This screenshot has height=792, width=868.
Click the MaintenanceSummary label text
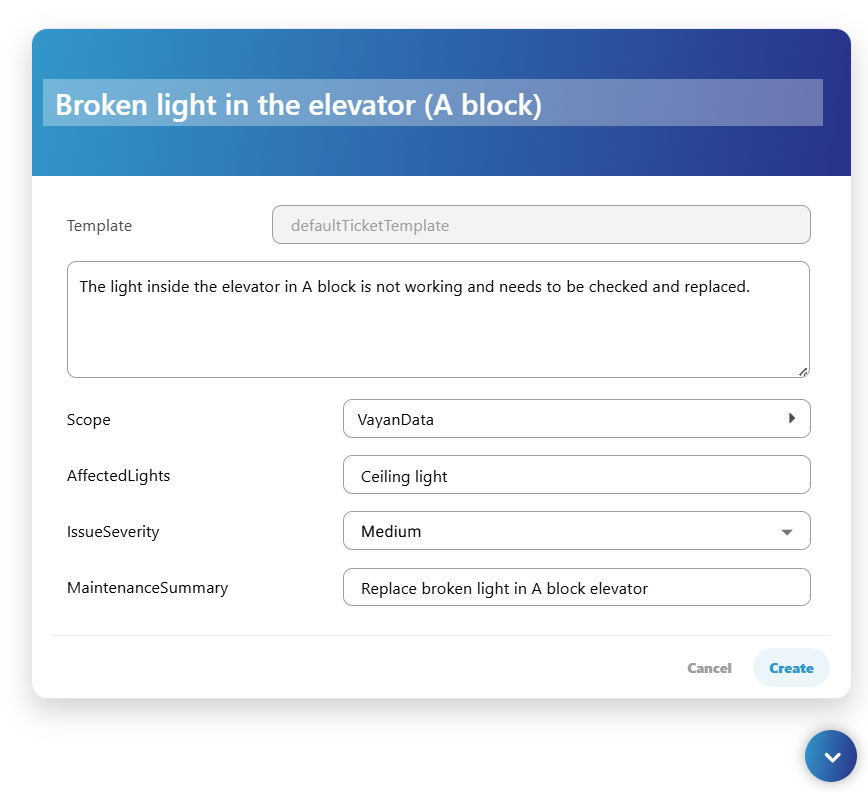(147, 588)
